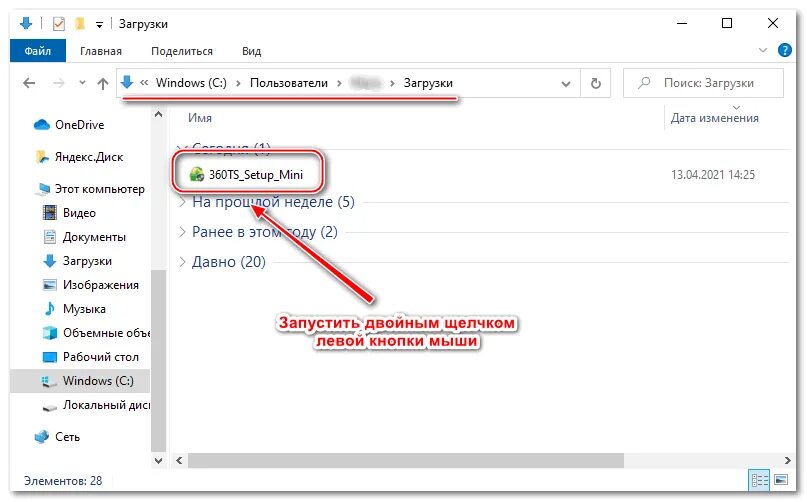Open Объемные объекты in sidebar
Viewport: 807px width, 502px height.
(x=106, y=333)
